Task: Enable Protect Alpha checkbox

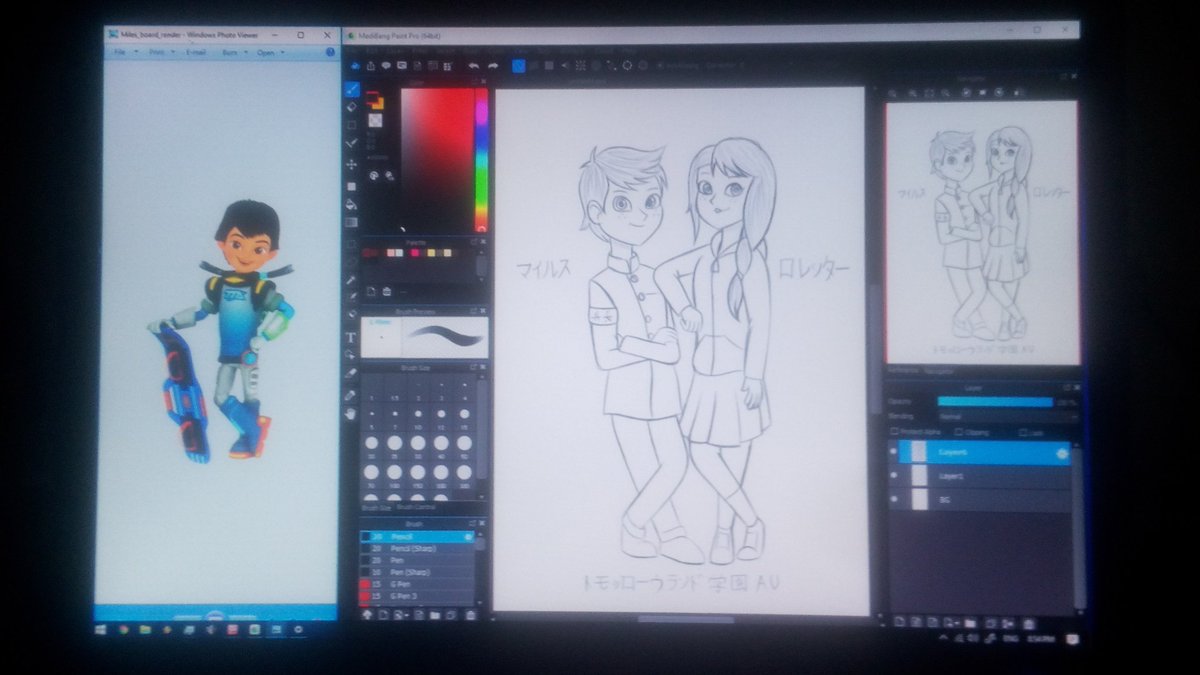Action: (x=895, y=432)
